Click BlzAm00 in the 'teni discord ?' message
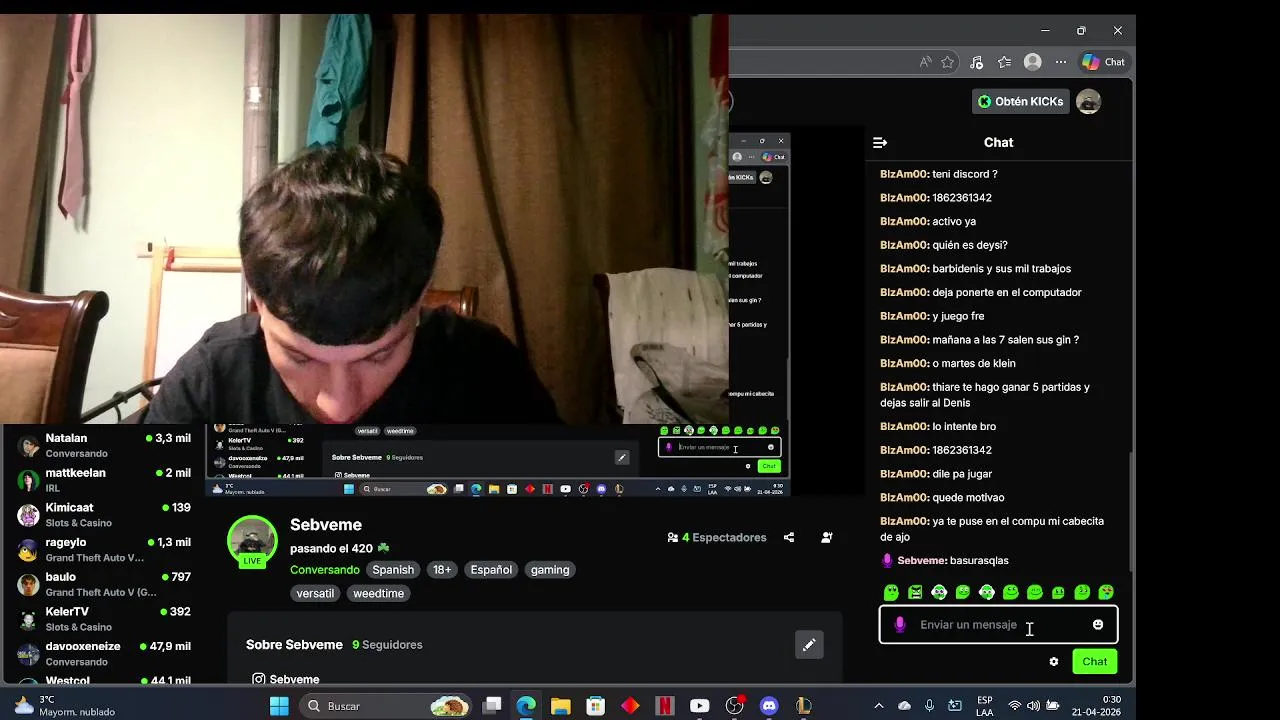The width and height of the screenshot is (1280, 720). coord(904,174)
